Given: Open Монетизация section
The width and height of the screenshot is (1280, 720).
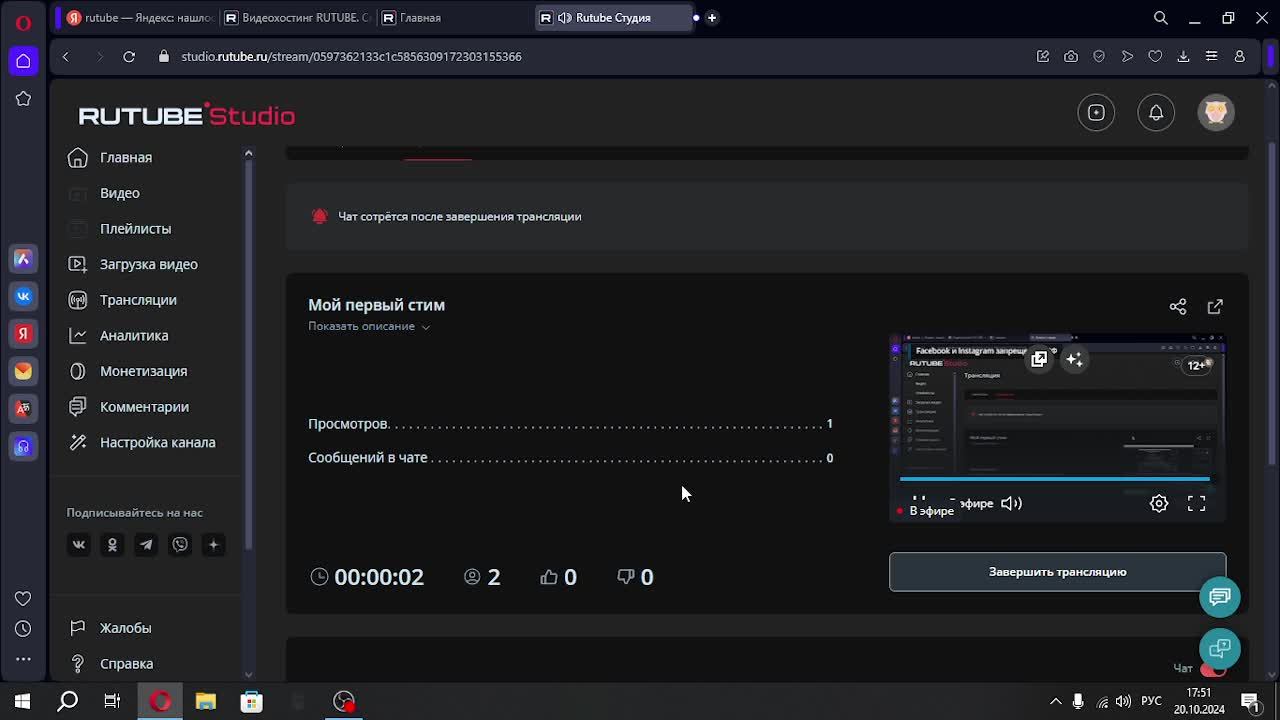Looking at the screenshot, I should pos(127,371).
